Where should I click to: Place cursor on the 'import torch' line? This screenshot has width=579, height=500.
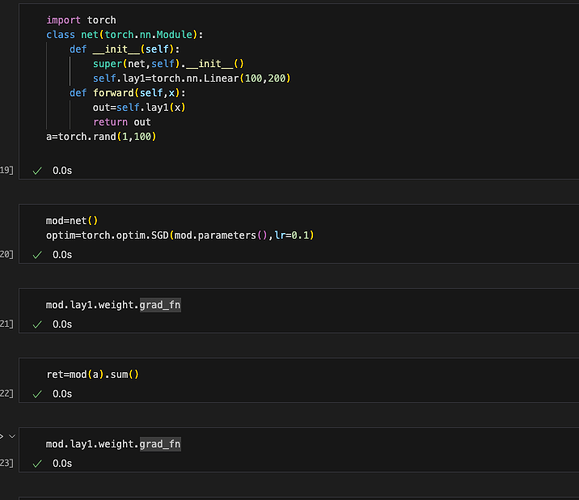tap(81, 20)
